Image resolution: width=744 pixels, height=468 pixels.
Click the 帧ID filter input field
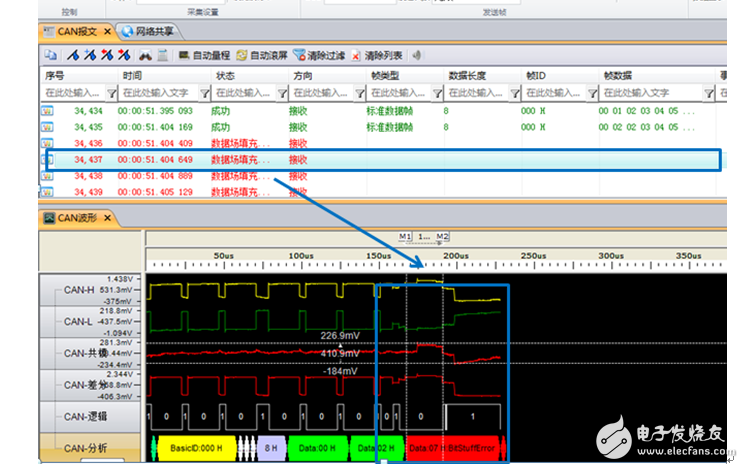tap(555, 93)
